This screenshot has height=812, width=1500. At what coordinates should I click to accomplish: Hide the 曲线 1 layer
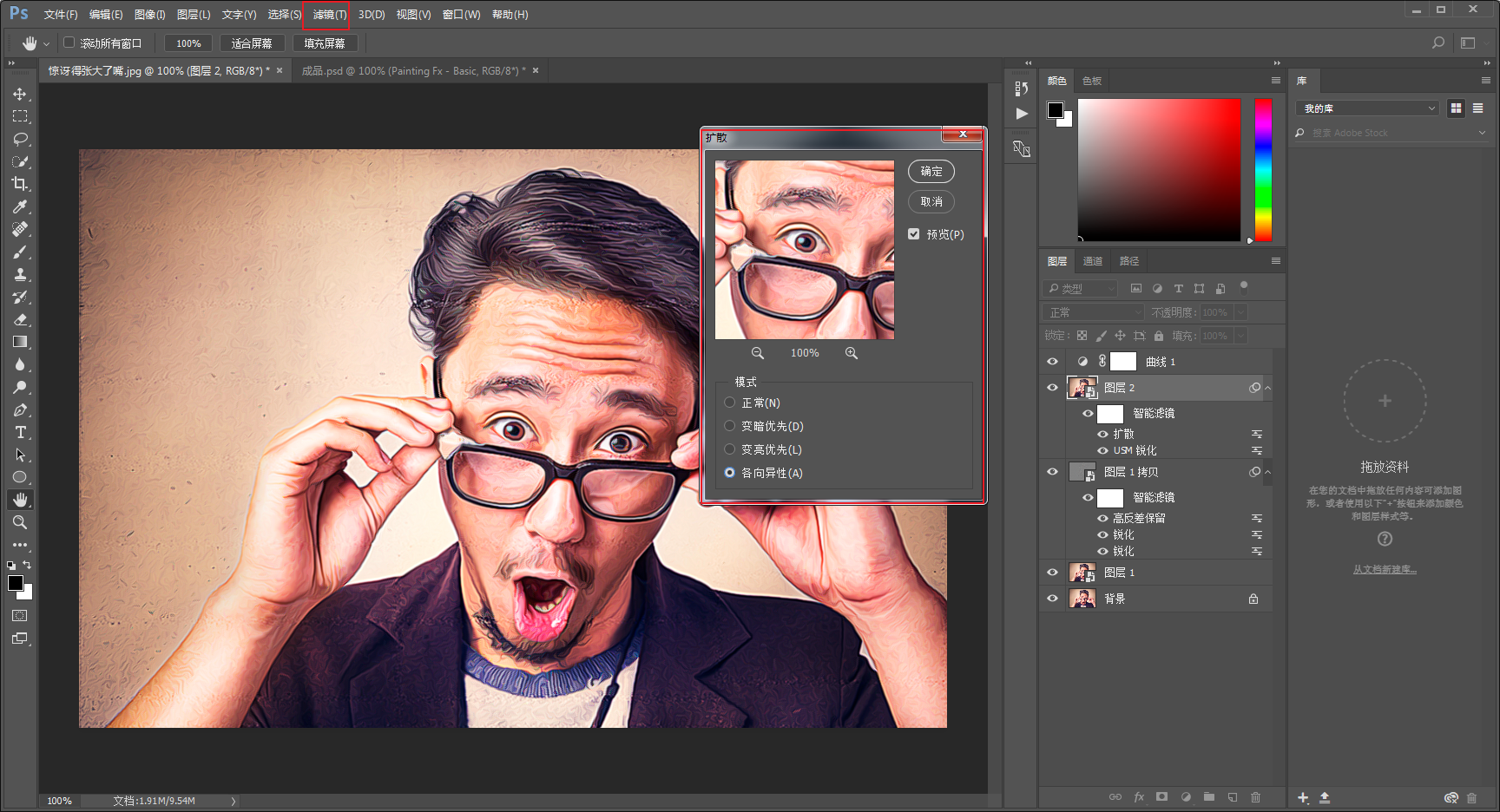[1053, 362]
